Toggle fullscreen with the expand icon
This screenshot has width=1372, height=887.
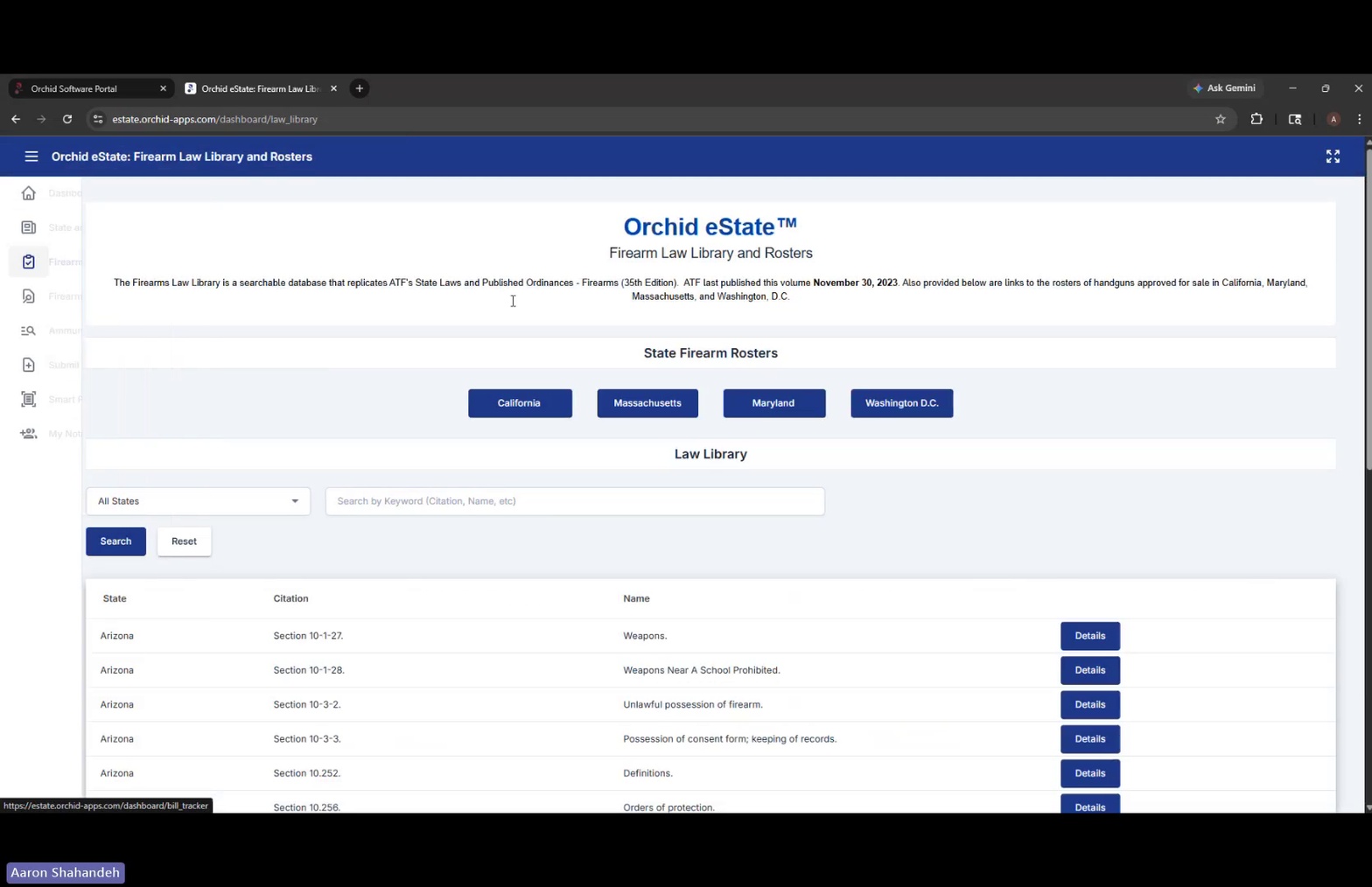tap(1333, 157)
